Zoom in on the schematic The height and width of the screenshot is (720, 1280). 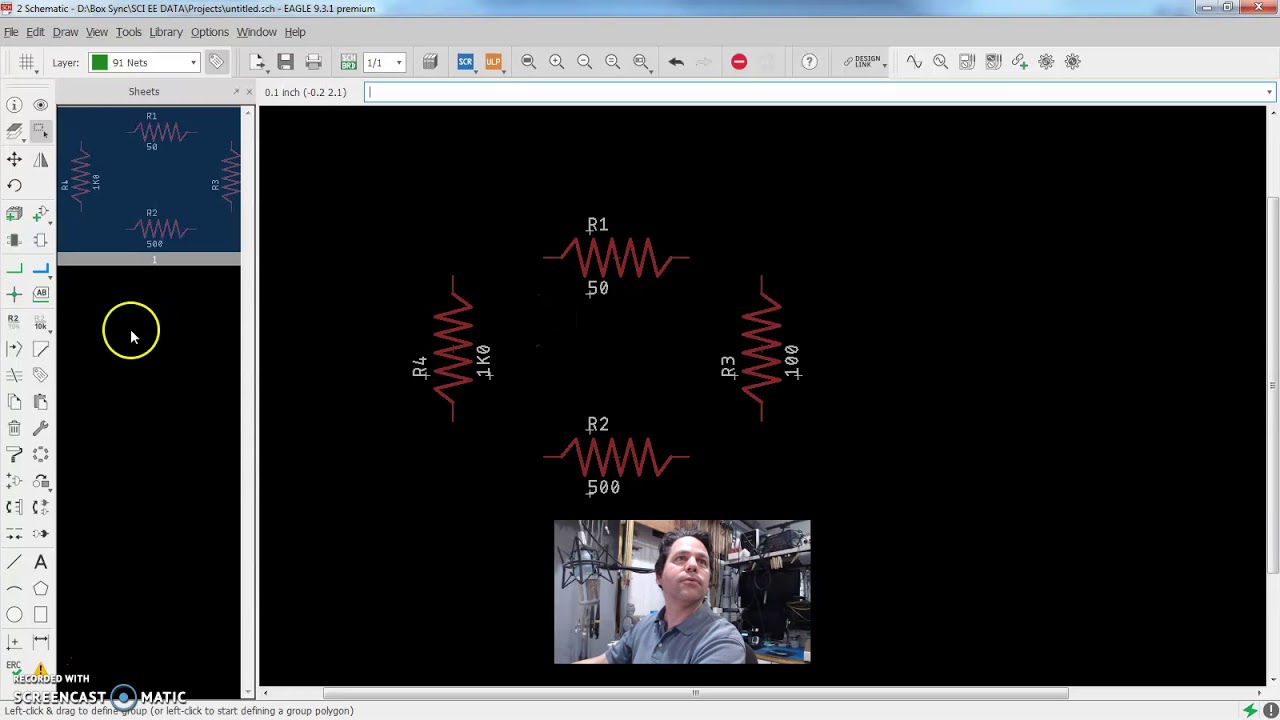point(556,62)
